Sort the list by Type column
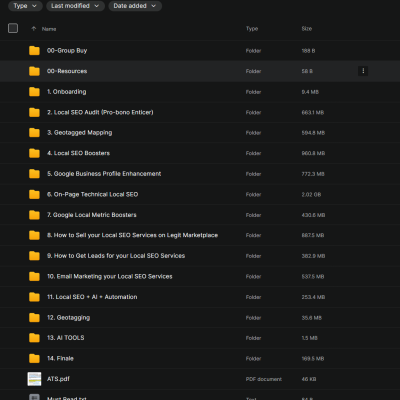 pyautogui.click(x=252, y=29)
